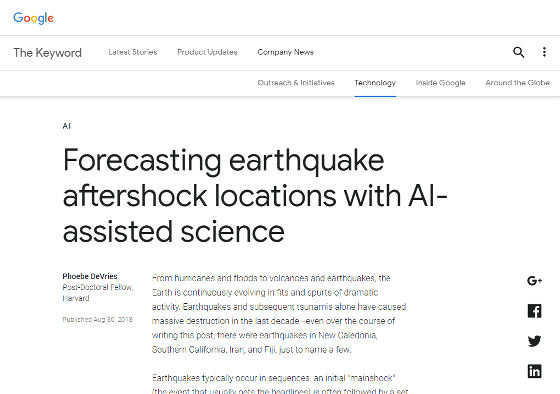Click the AI category label
The image size is (560, 394).
click(66, 126)
